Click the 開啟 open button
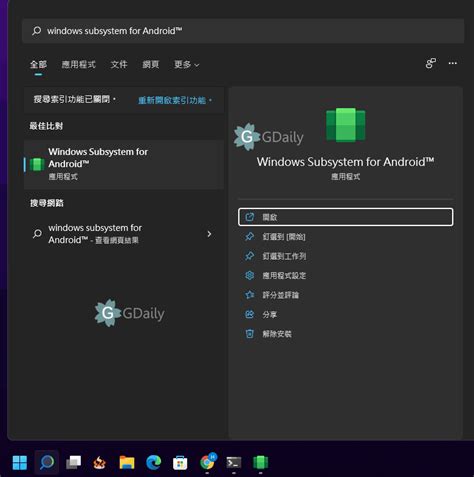 [x=346, y=217]
